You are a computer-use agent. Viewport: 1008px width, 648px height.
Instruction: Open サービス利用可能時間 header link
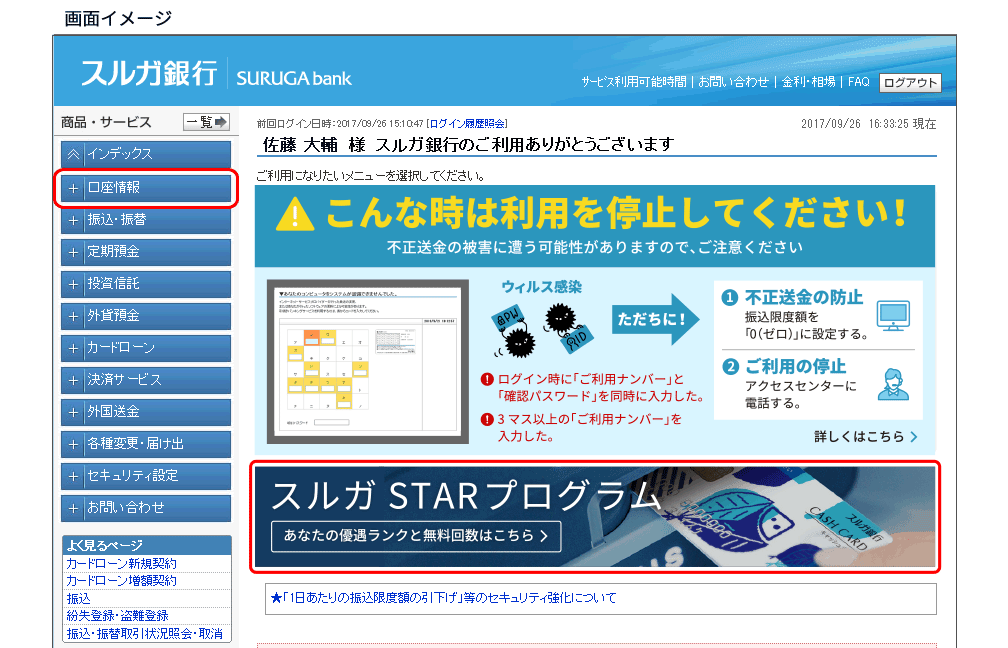click(x=634, y=82)
